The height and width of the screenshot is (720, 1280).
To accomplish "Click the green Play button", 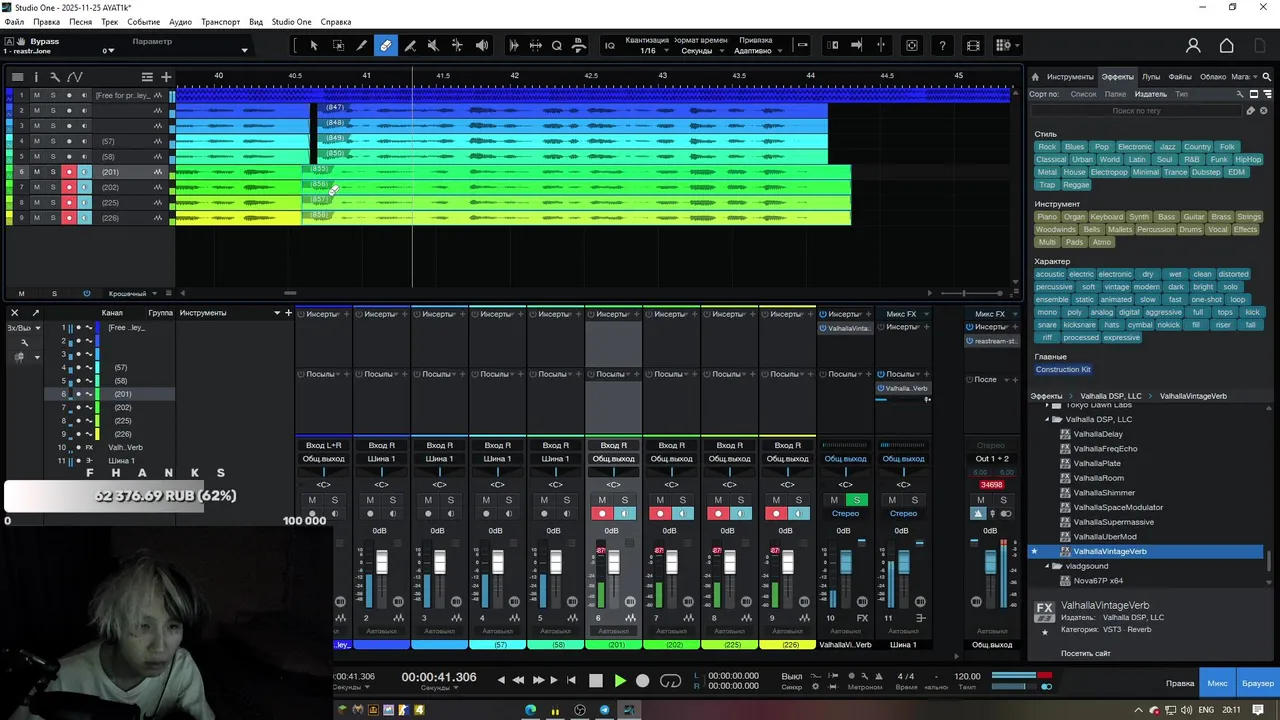I will [619, 680].
